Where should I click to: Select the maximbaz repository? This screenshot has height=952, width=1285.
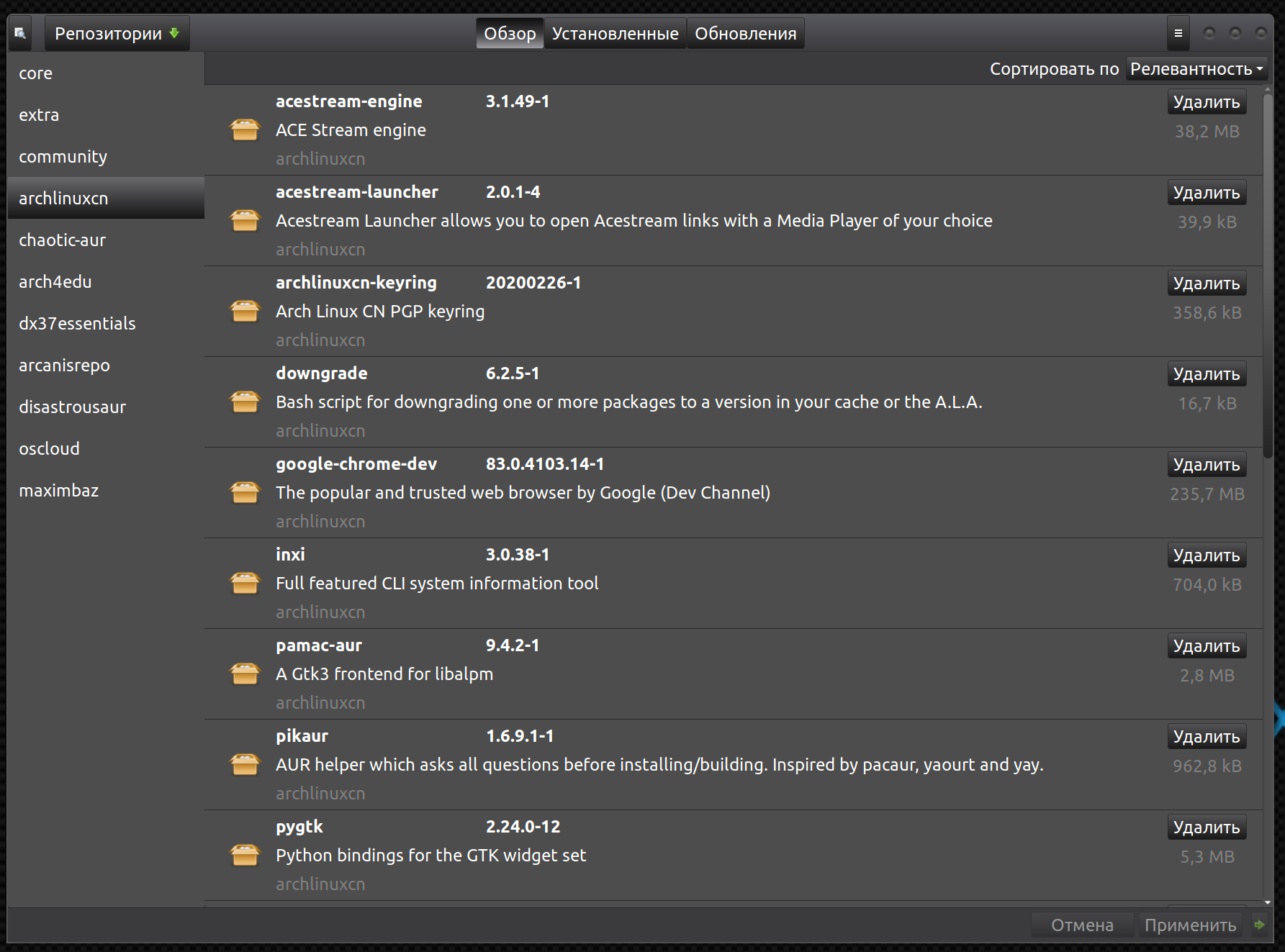click(106, 491)
